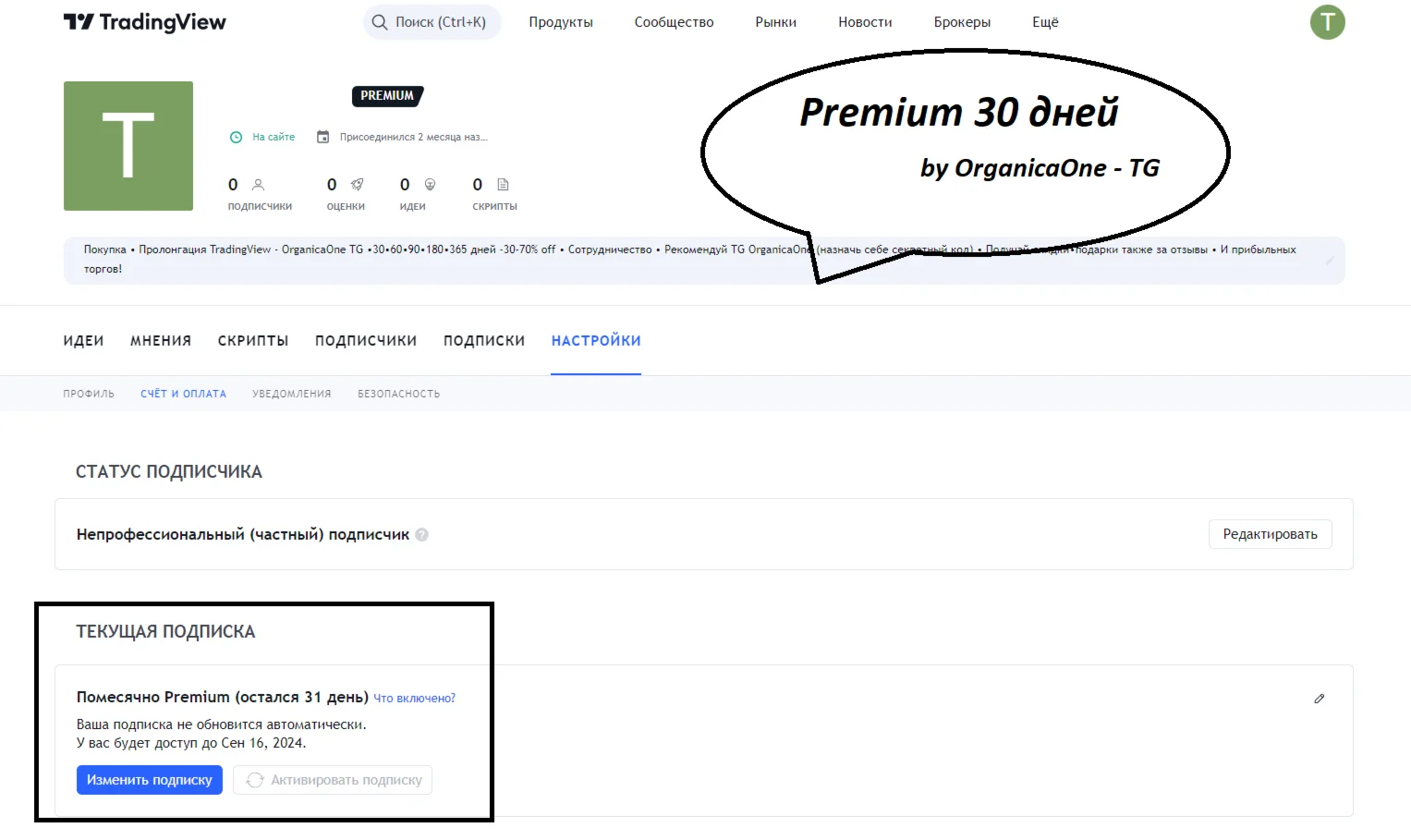1411x840 pixels.
Task: Open the user avatar menu at top right
Action: [1327, 22]
